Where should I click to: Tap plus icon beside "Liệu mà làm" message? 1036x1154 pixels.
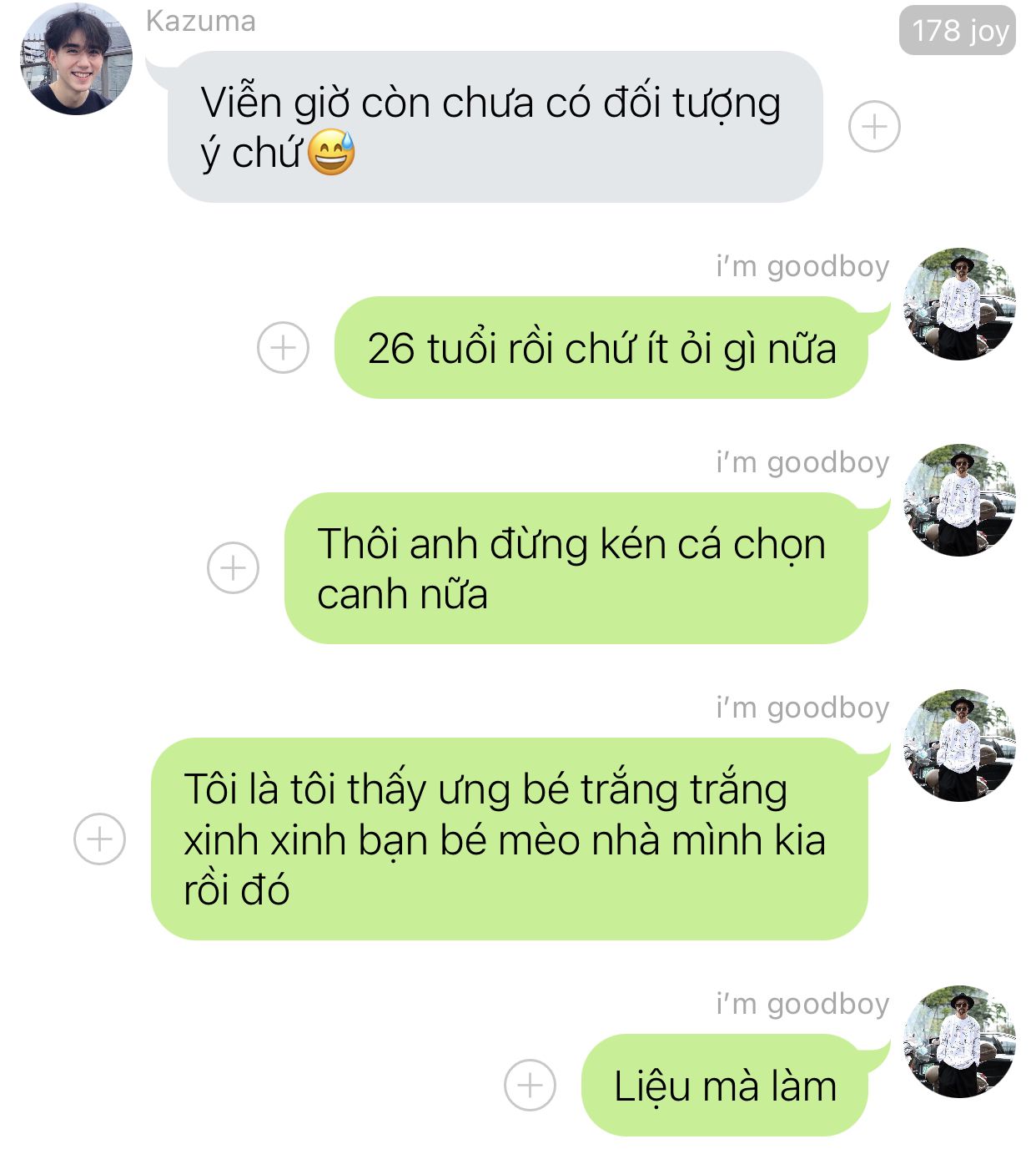(530, 1085)
